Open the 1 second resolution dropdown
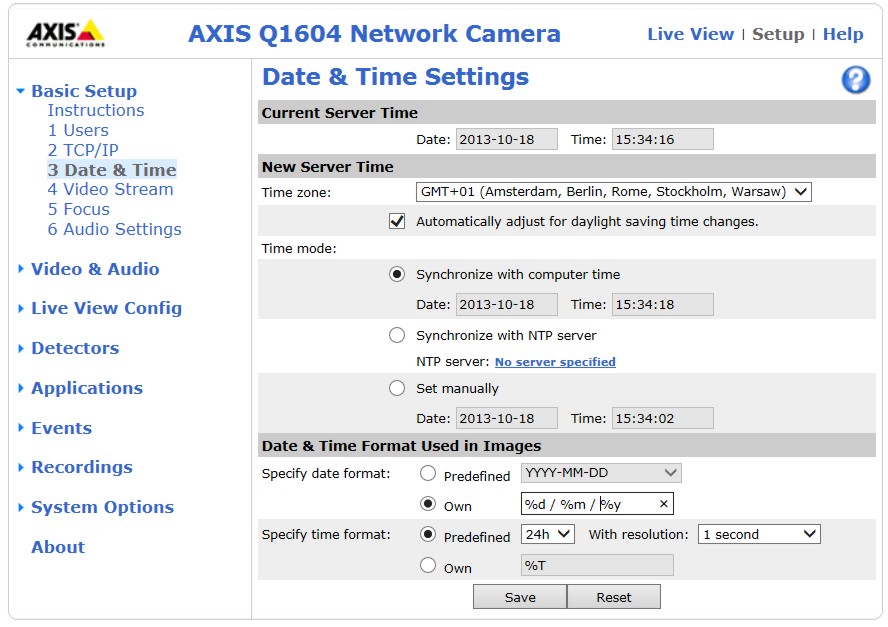The image size is (888, 627). tap(759, 534)
